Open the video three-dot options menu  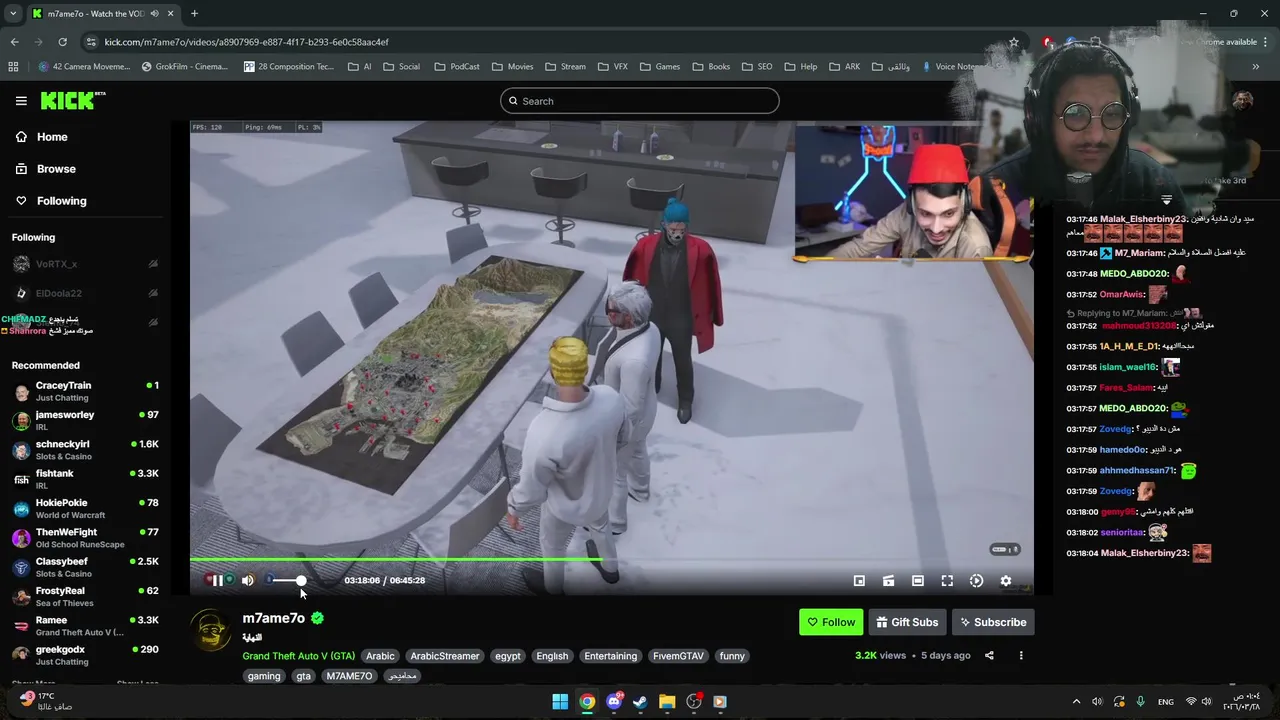point(1021,656)
